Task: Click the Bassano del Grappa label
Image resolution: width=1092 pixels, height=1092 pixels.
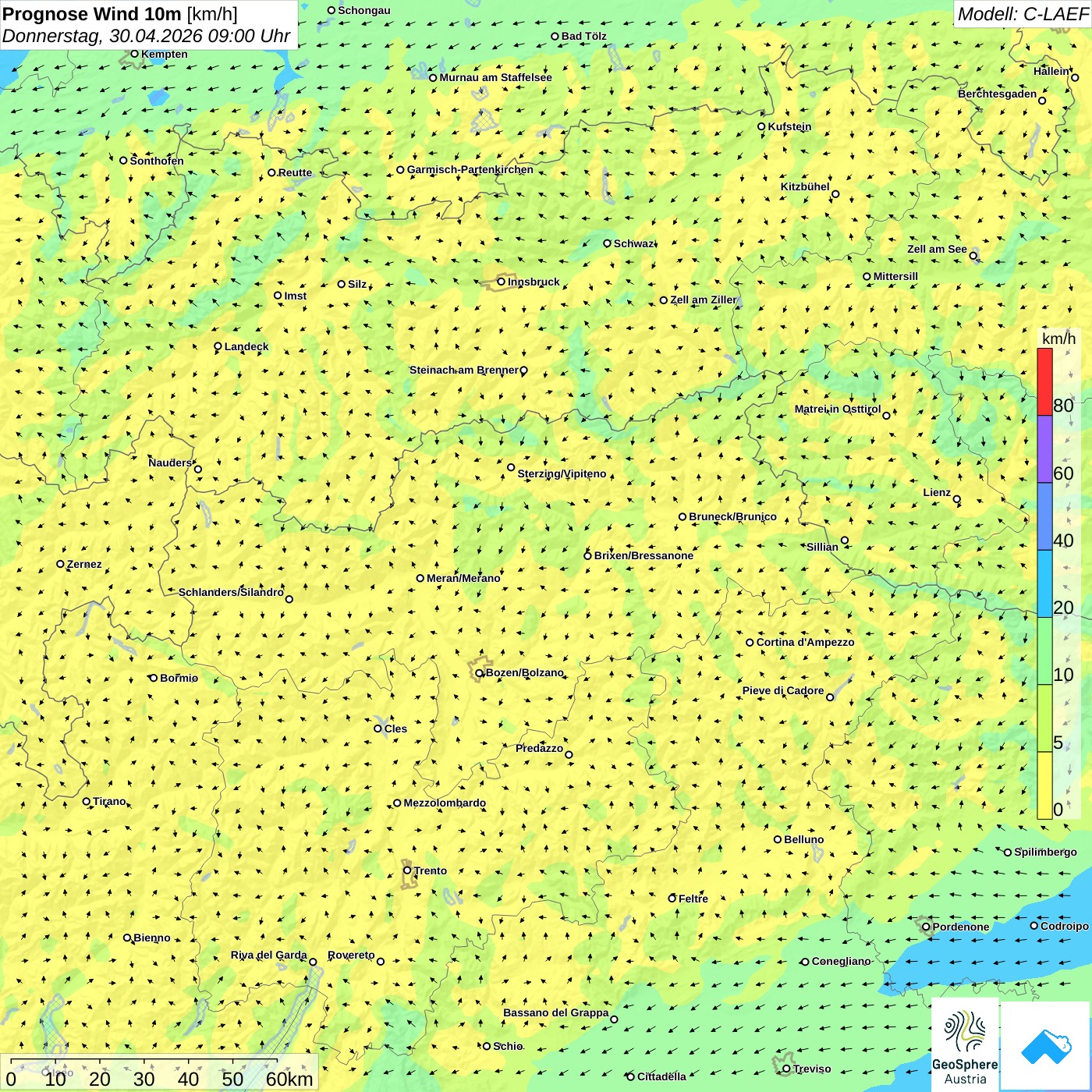Action: tap(555, 1012)
